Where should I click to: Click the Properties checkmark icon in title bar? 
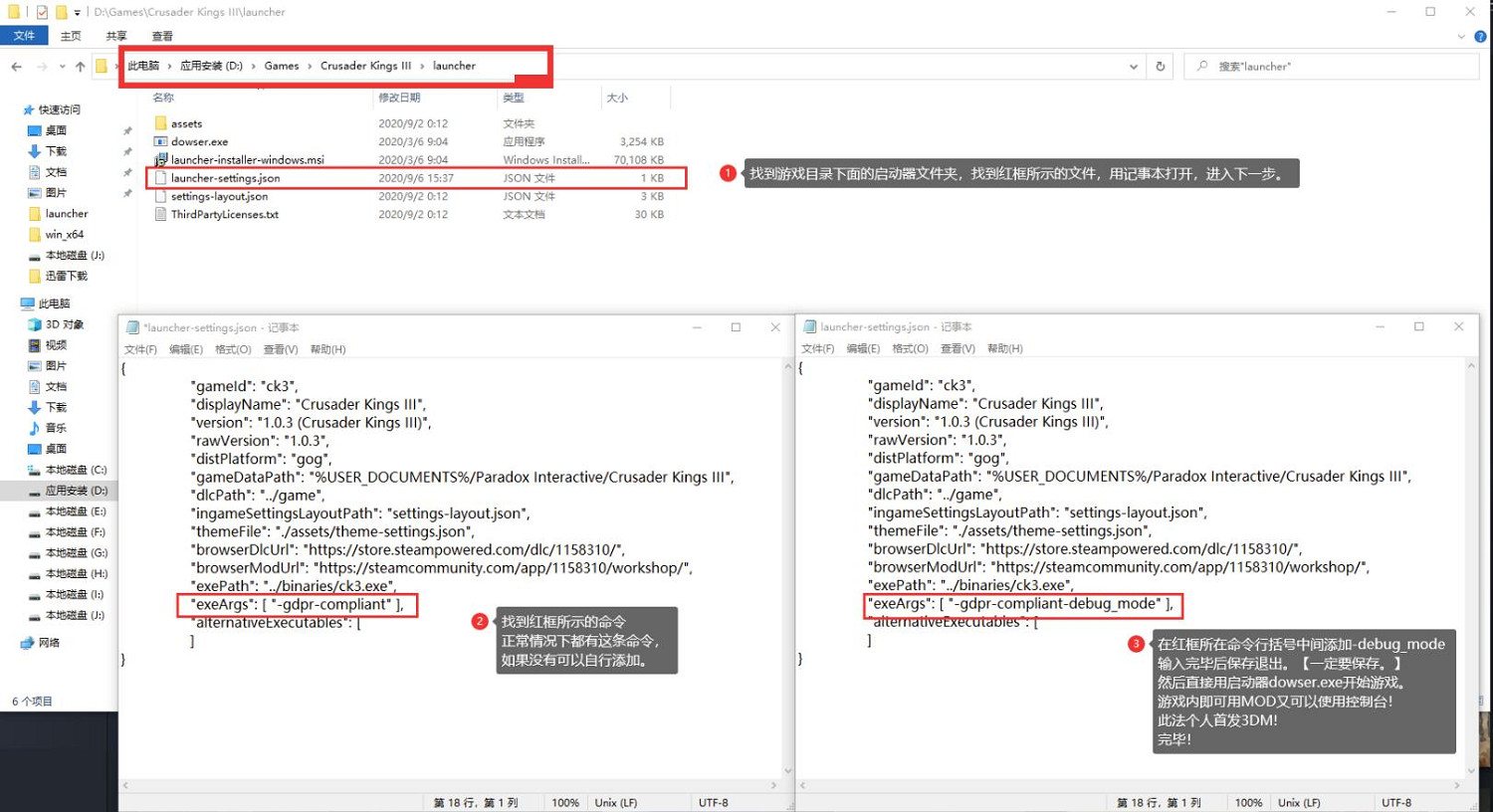click(x=42, y=12)
